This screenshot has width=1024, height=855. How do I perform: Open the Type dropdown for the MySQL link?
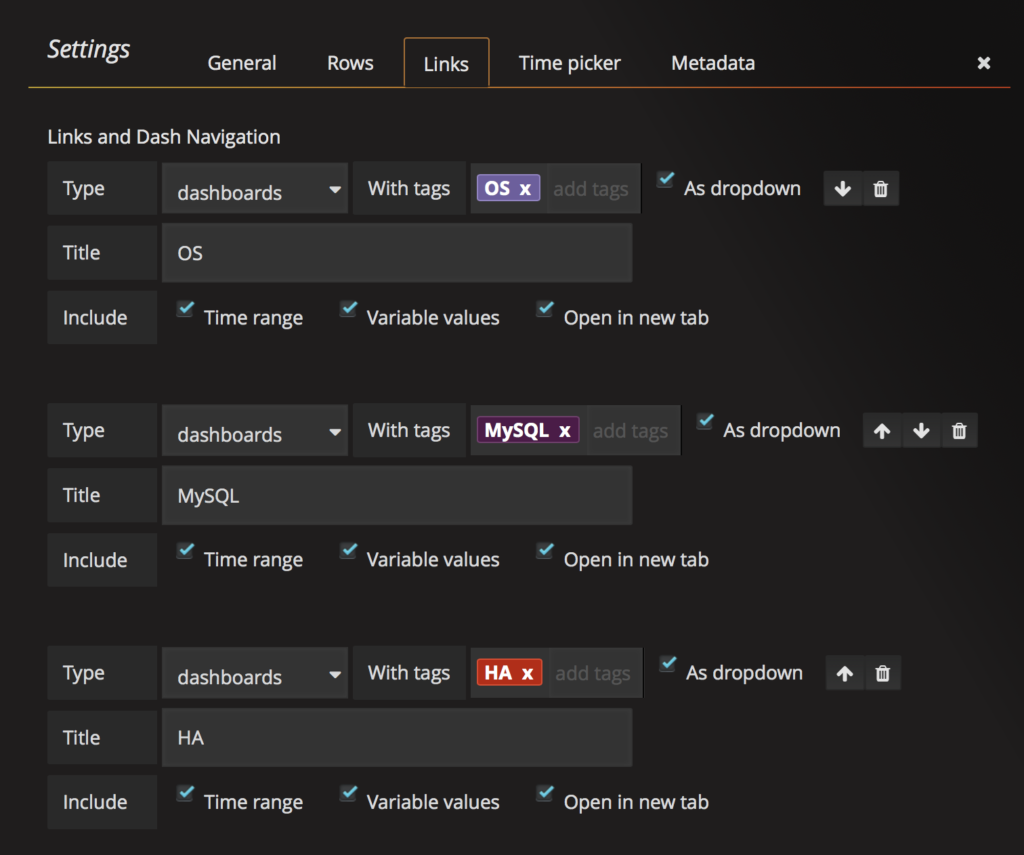point(255,430)
